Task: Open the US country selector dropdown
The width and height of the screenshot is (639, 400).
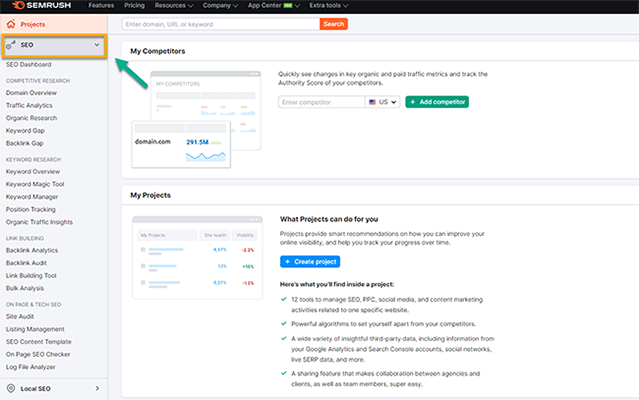Action: (383, 102)
